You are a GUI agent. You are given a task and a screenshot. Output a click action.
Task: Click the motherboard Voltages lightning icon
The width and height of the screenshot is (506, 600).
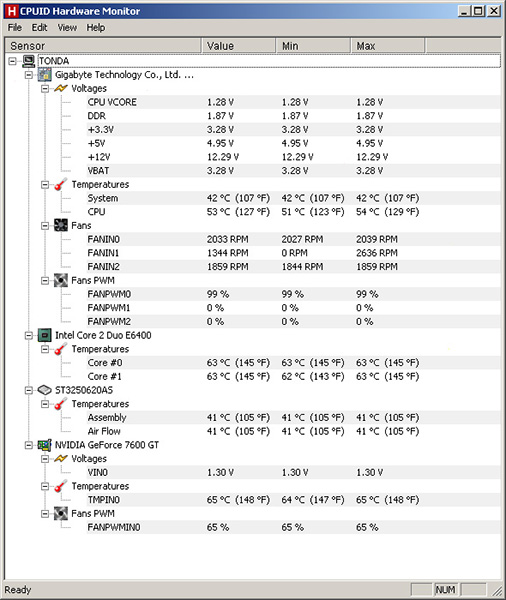coord(60,88)
